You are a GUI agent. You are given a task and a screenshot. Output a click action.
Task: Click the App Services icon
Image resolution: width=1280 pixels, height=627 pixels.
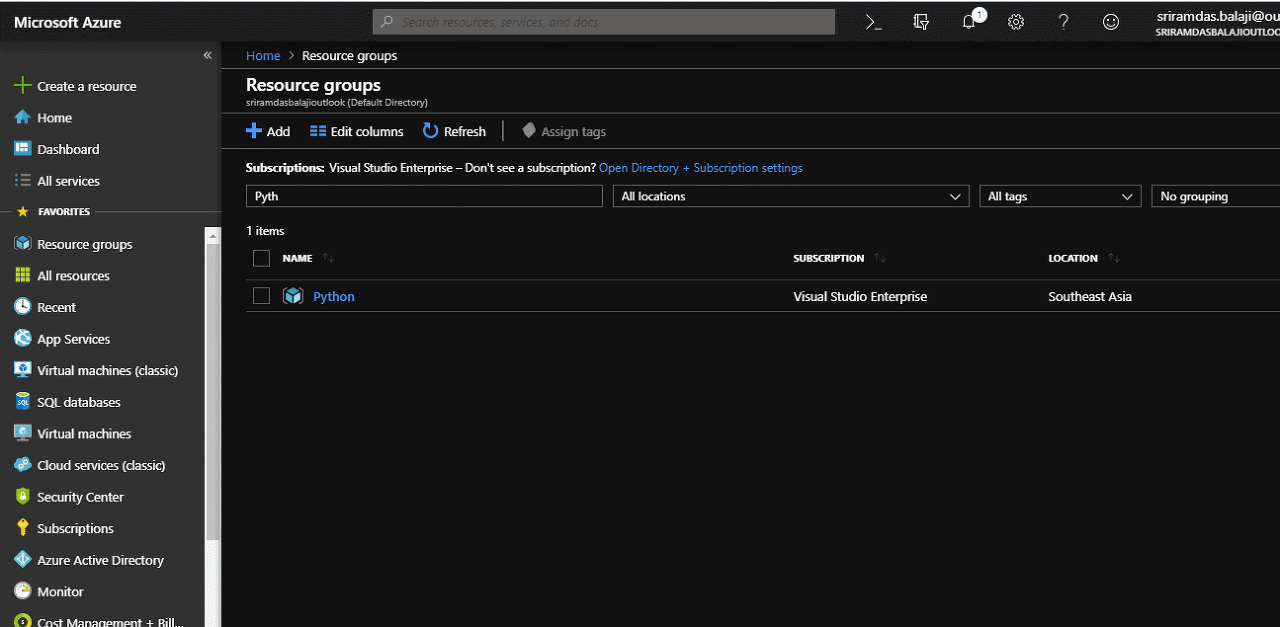click(22, 339)
